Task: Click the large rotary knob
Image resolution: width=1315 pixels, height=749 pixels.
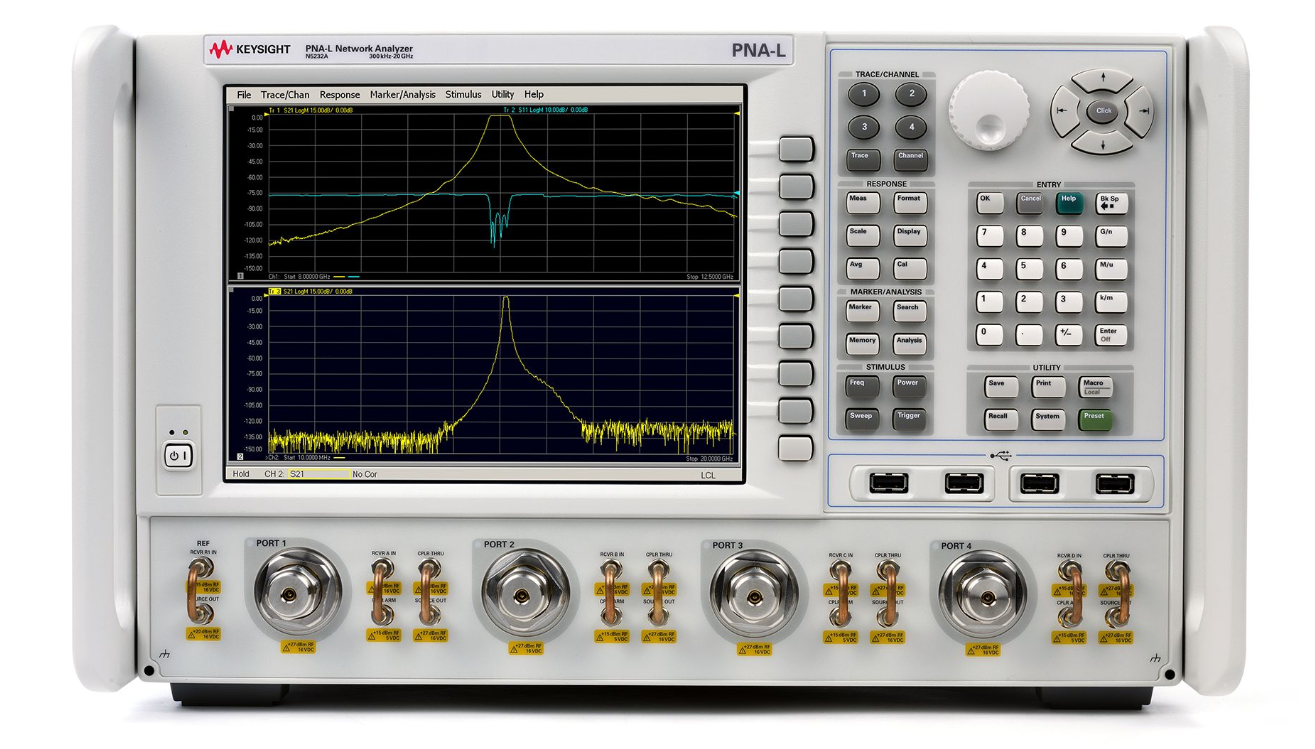Action: coord(988,110)
